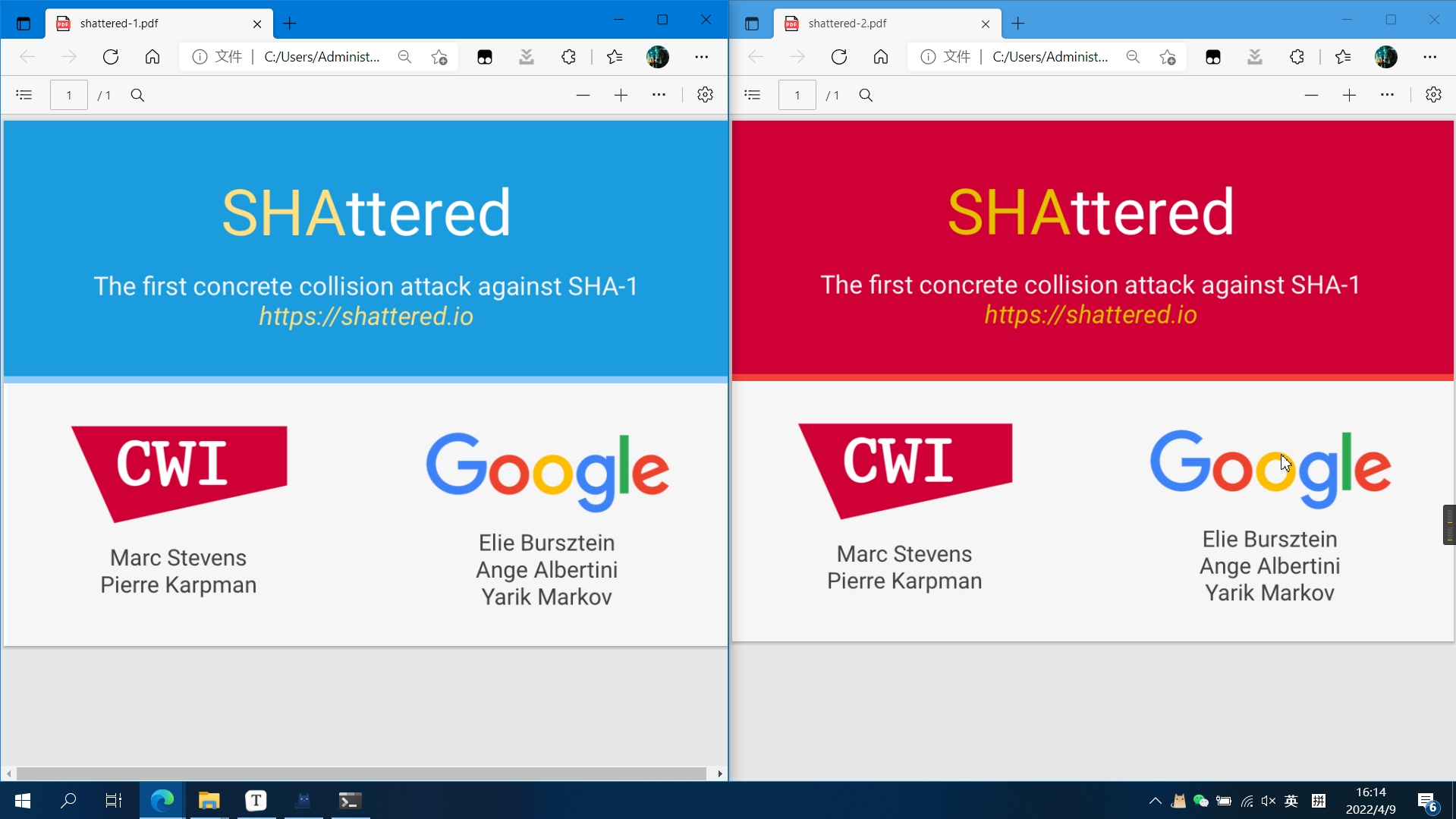The image size is (1456, 819).
Task: Open favorites list in right window
Action: point(1343,57)
